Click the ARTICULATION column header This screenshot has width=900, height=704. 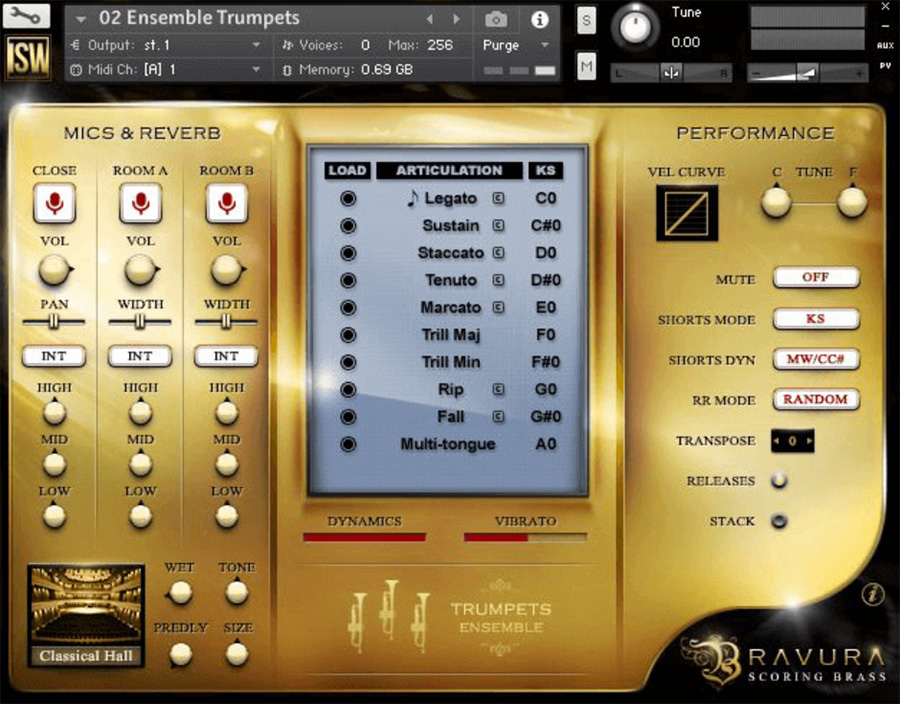(449, 170)
